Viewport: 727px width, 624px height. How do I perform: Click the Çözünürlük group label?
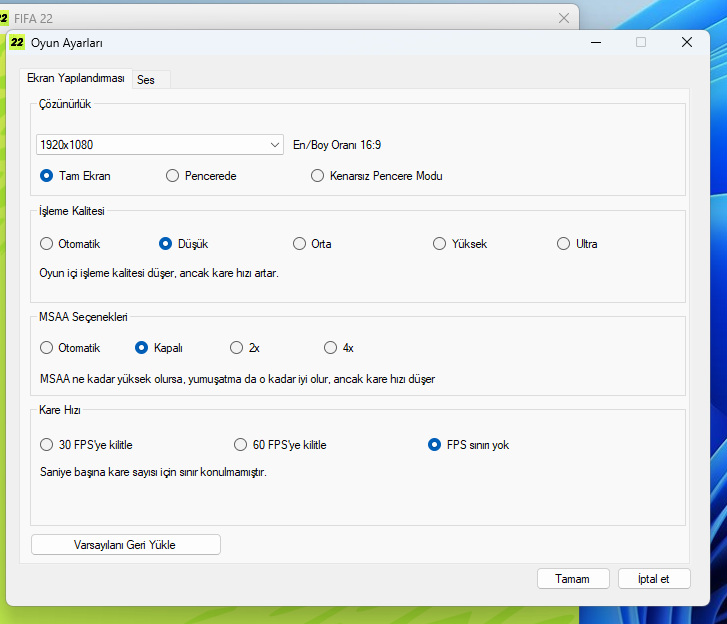65,104
